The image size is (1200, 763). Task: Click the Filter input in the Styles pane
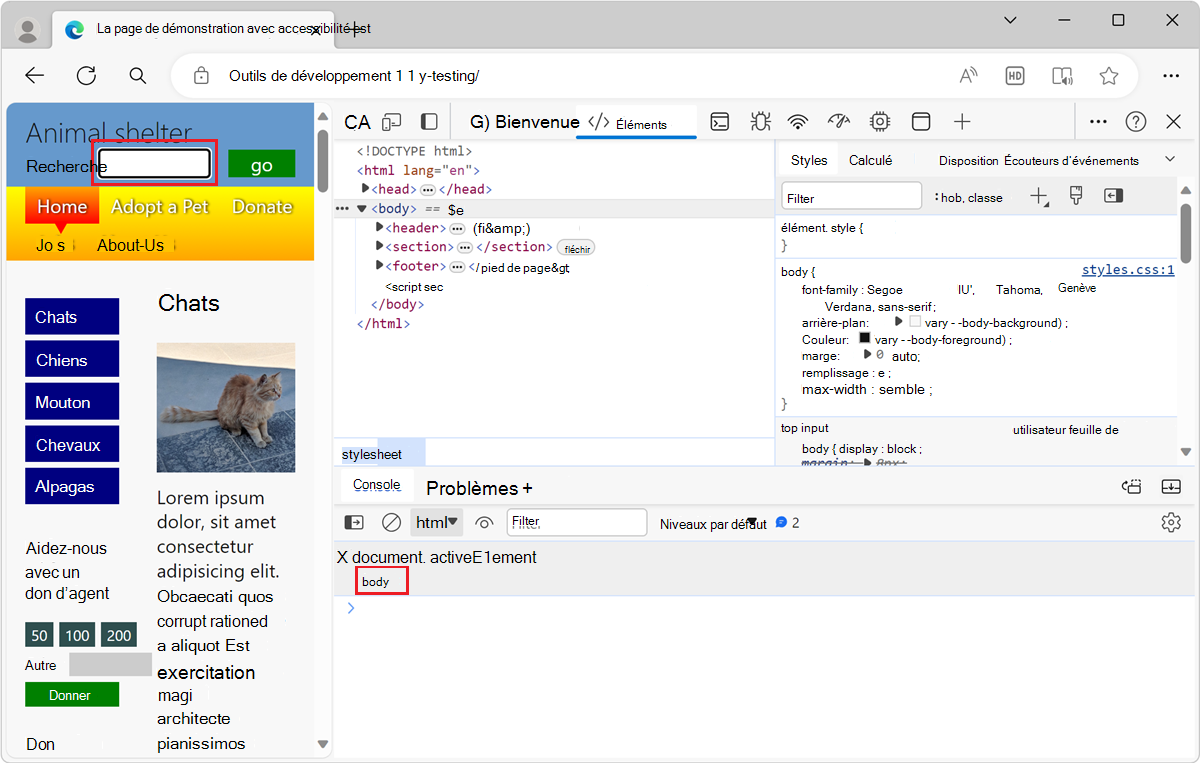coord(851,196)
